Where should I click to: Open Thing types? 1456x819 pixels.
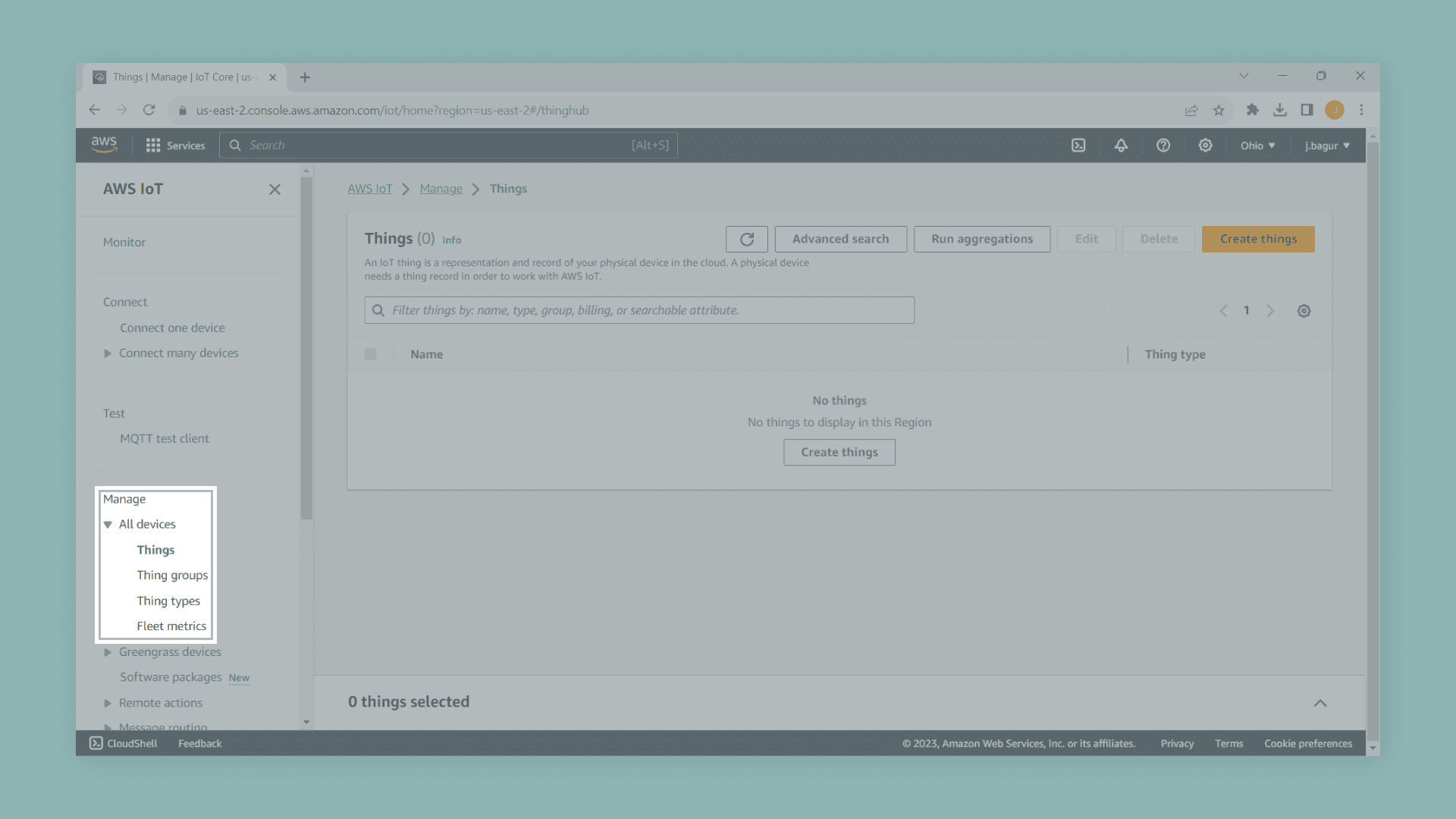click(168, 601)
